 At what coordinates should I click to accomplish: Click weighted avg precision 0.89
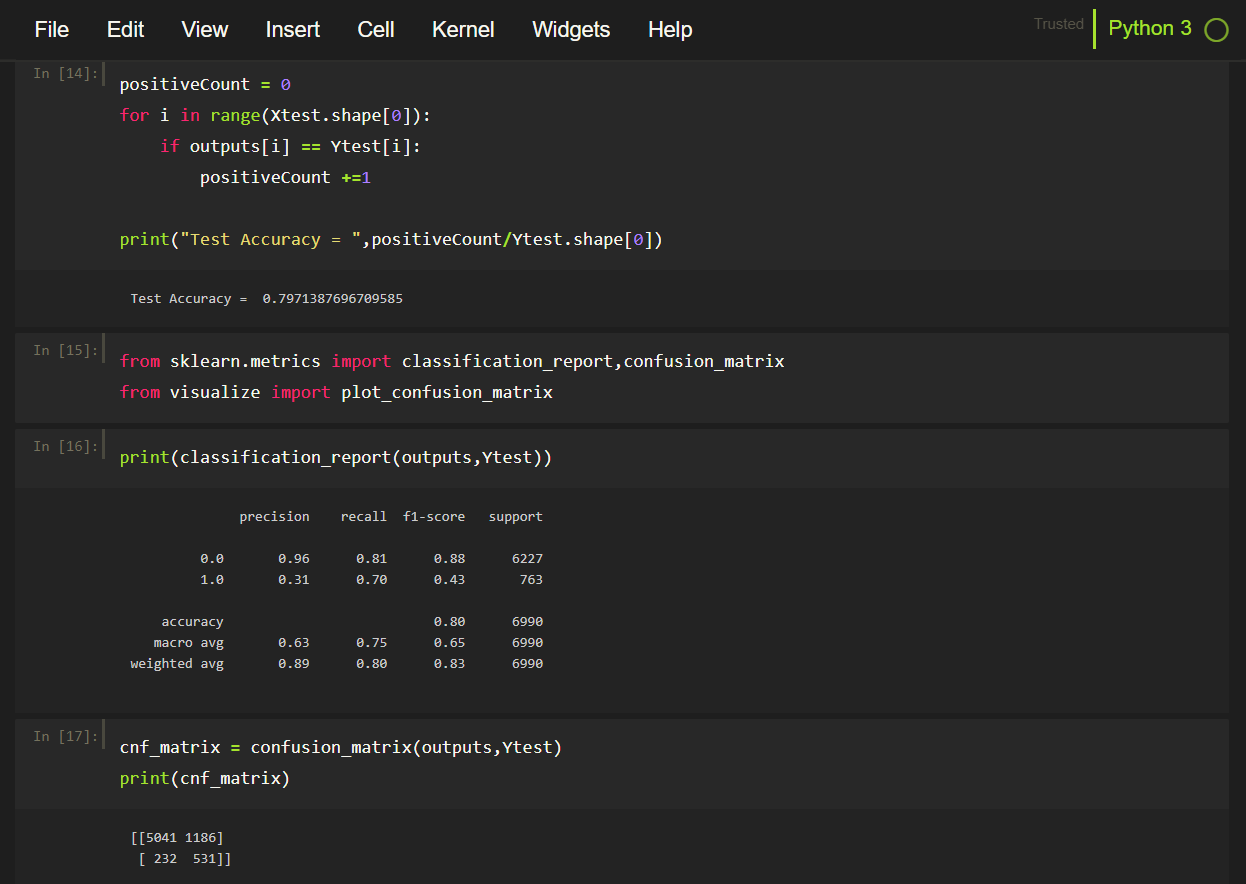pos(294,663)
